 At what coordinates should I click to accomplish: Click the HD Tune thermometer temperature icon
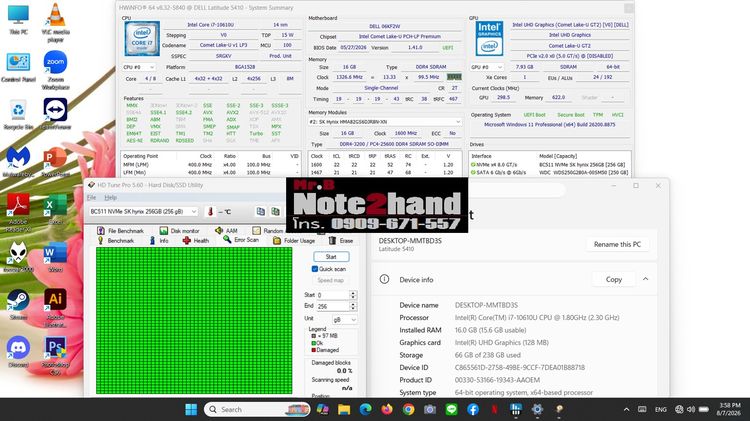pyautogui.click(x=210, y=211)
